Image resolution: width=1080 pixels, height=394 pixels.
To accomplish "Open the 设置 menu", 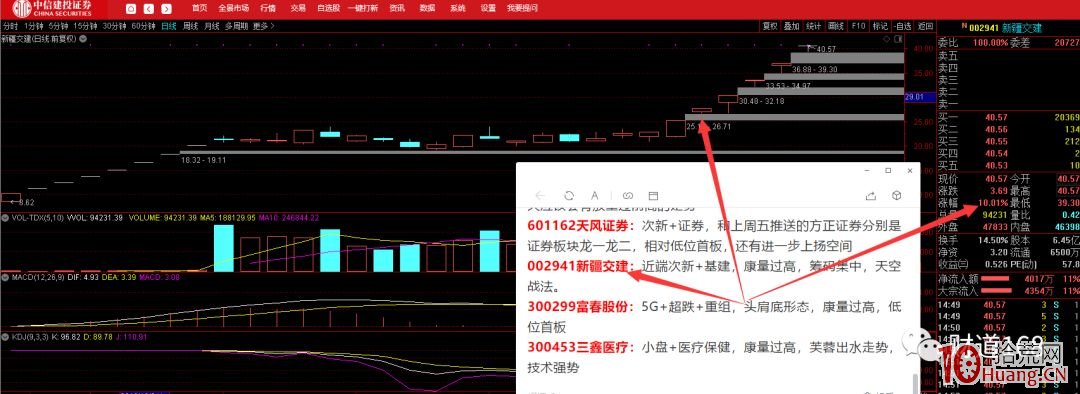I will coord(488,8).
